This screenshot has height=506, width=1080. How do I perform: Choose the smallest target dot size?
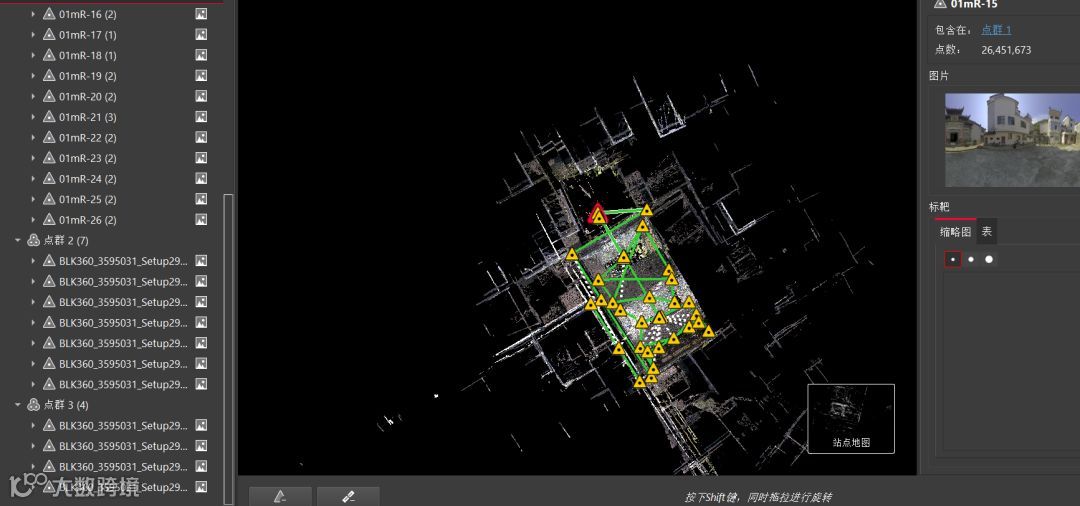[x=953, y=260]
